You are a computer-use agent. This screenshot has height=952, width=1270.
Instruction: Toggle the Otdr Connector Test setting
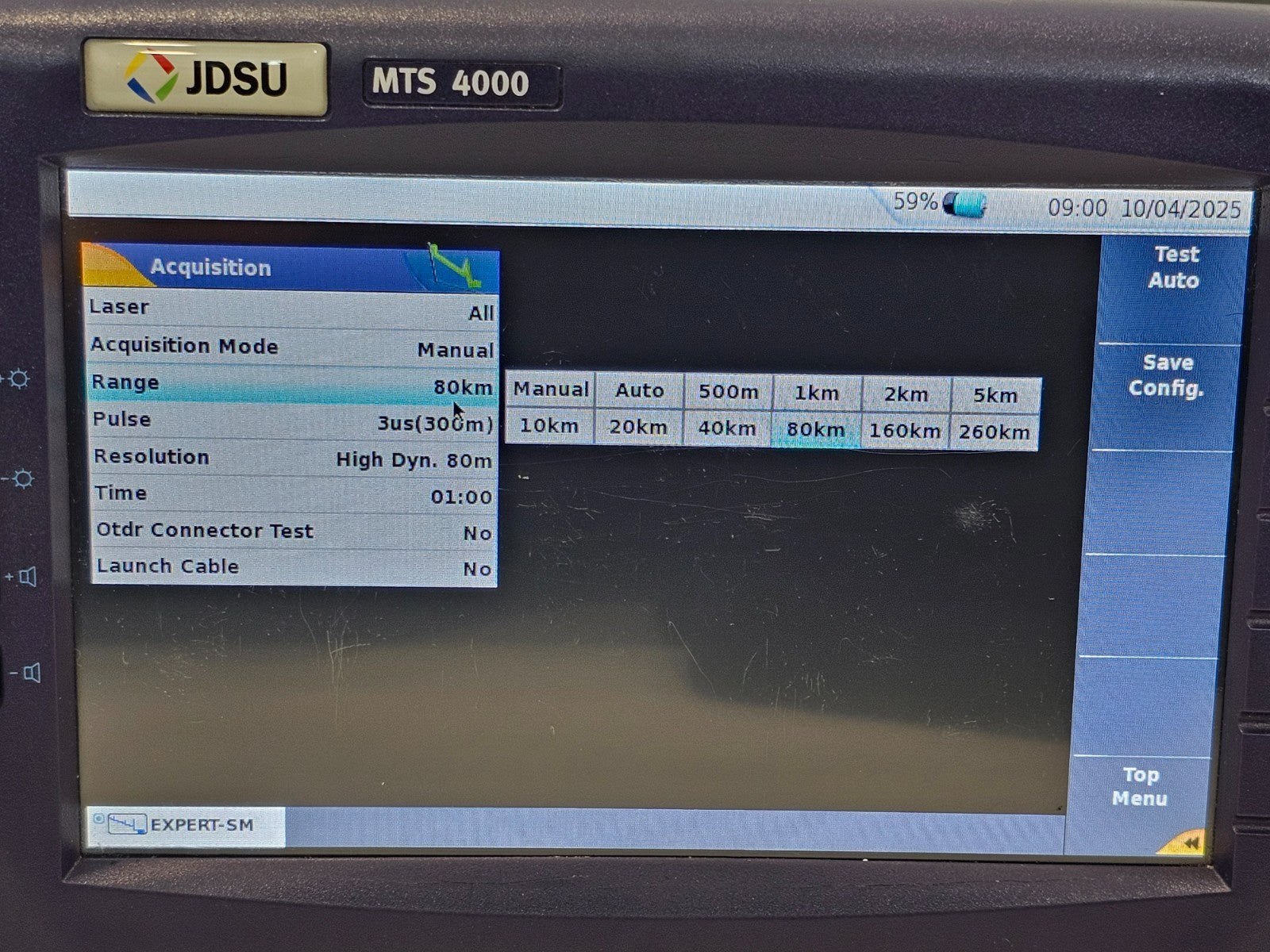click(294, 532)
